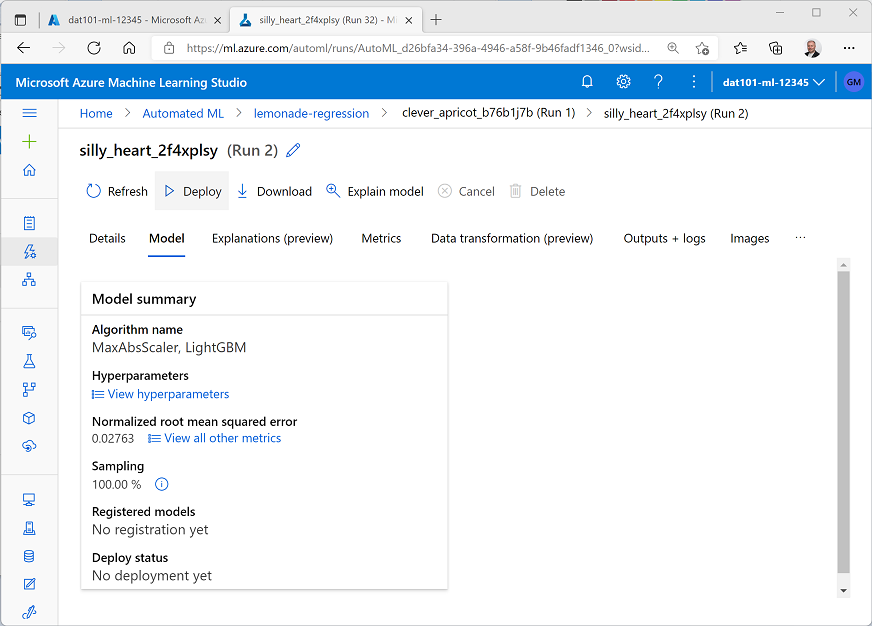Click the vertical scrollbar in the content pane
The width and height of the screenshot is (872, 626).
(x=844, y=420)
